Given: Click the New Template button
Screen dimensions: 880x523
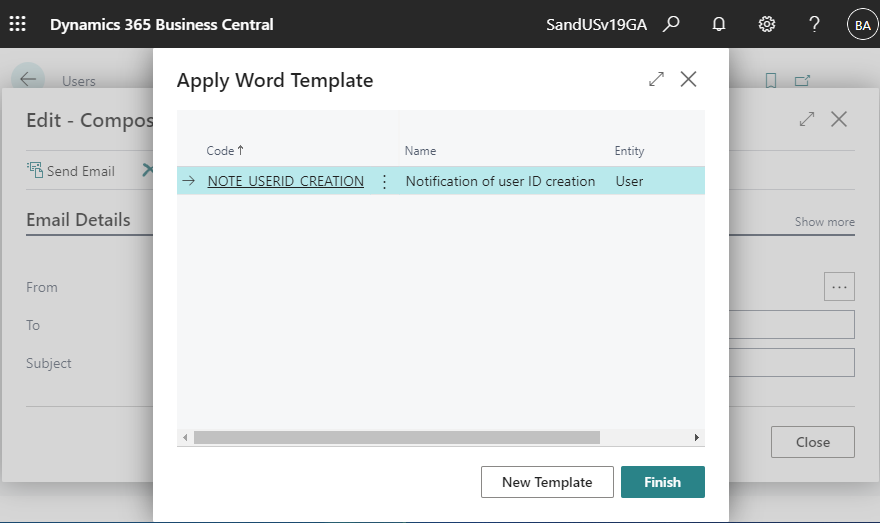Looking at the screenshot, I should click(x=547, y=482).
